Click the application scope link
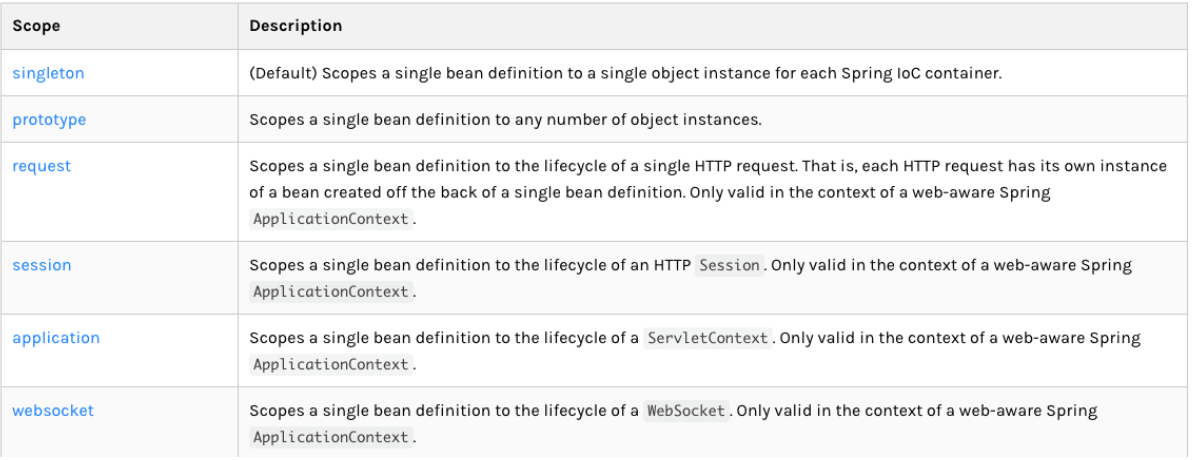The height and width of the screenshot is (460, 1192). point(56,338)
